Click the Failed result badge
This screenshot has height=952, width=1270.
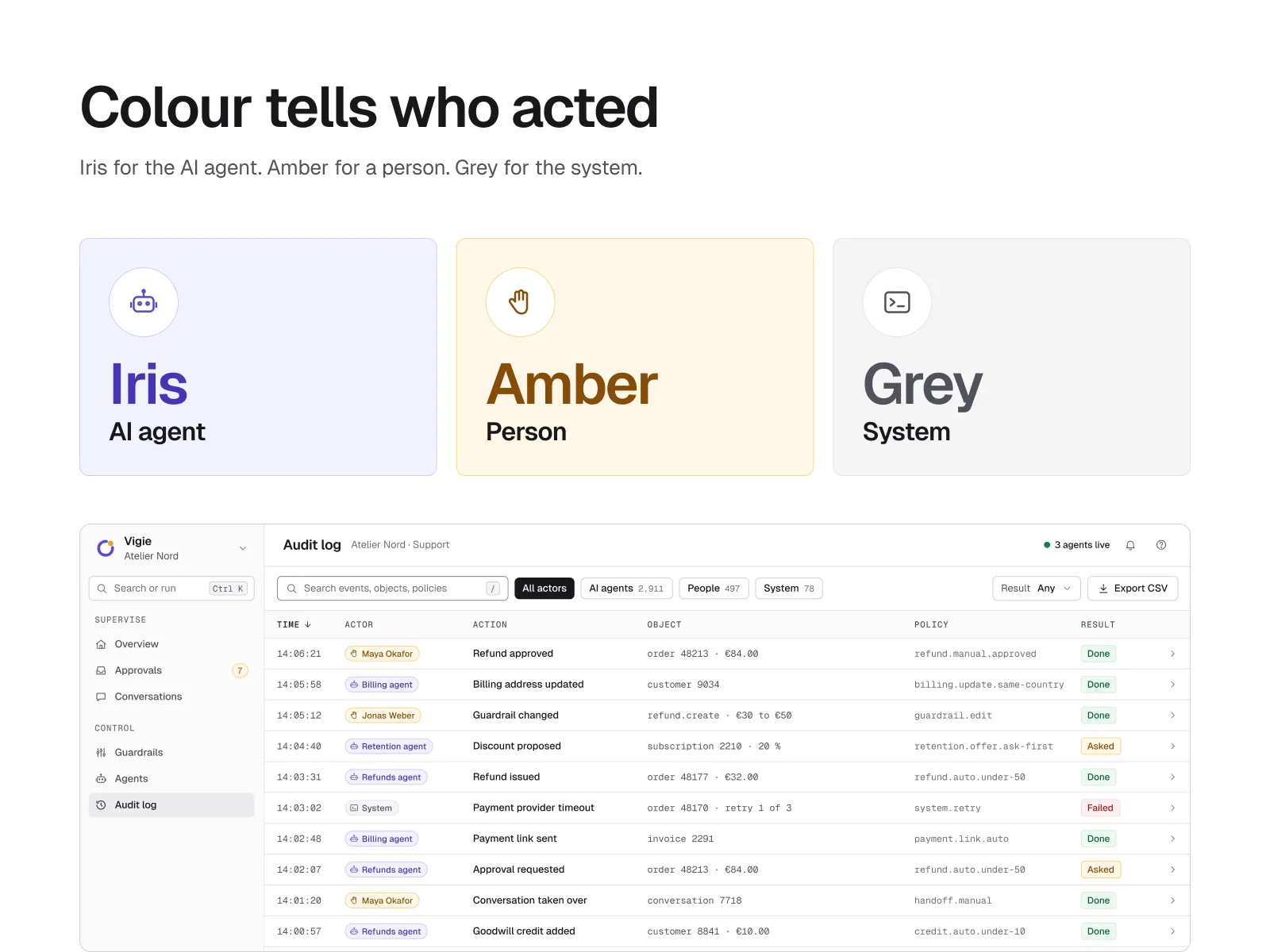coord(1100,808)
